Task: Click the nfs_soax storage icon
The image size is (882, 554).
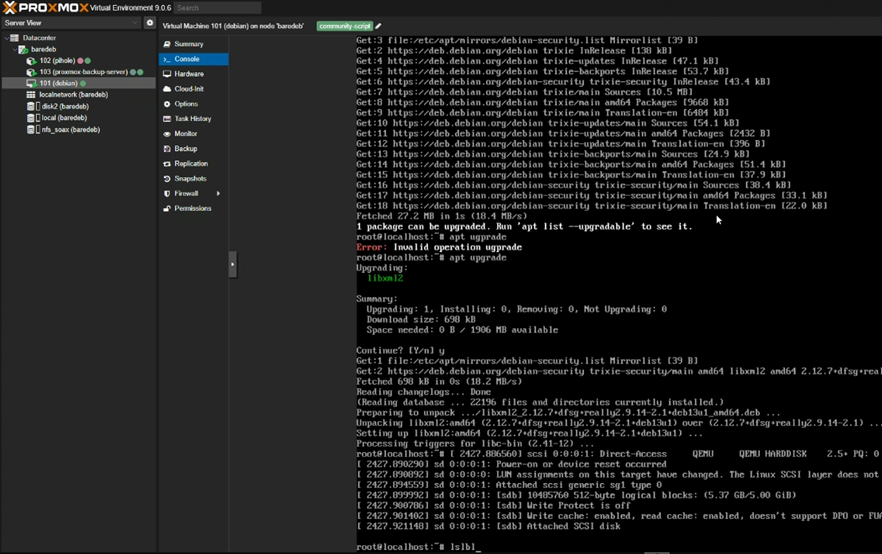Action: [31, 129]
